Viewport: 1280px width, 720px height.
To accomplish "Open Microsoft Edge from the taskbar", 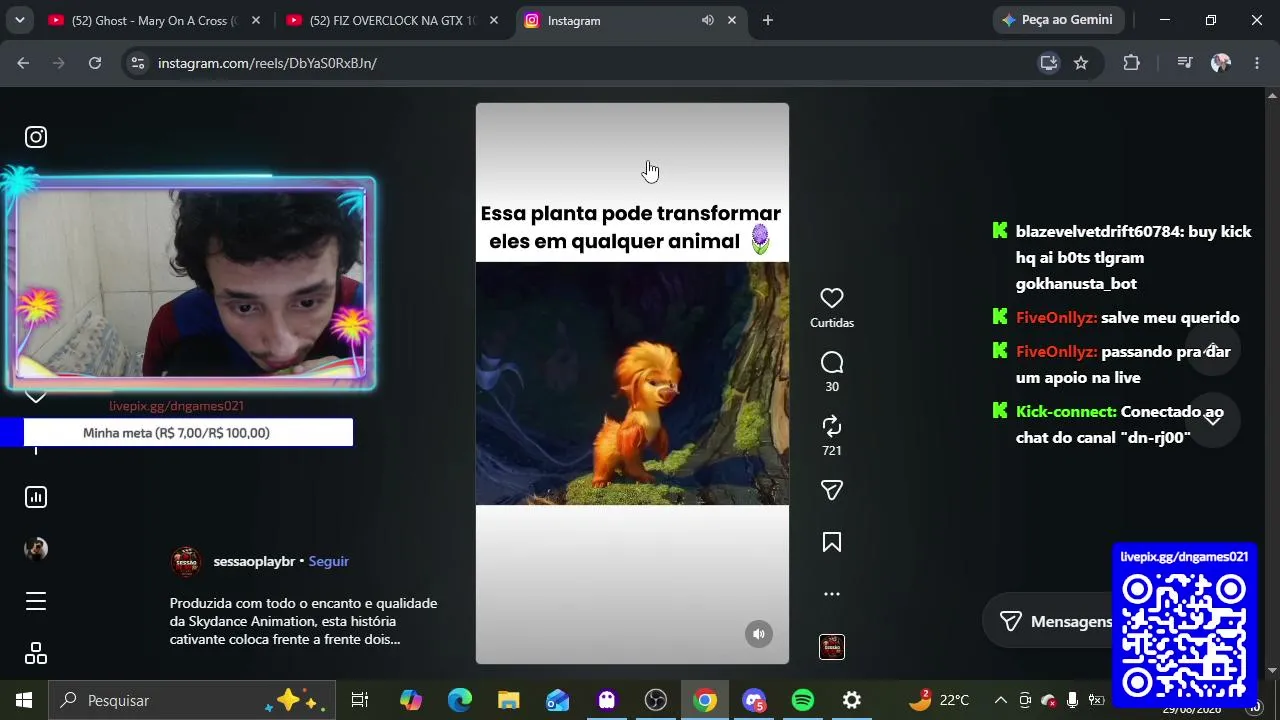I will (460, 700).
